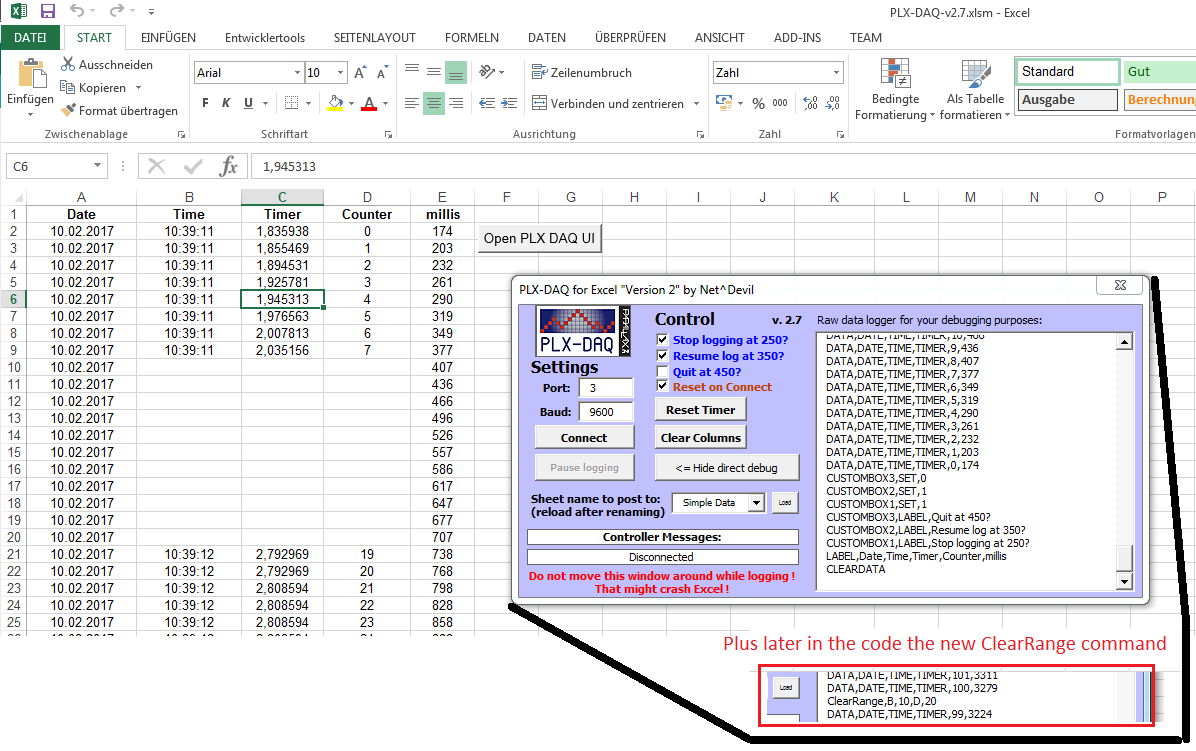
Task: Toggle underline U formatting
Action: (248, 103)
